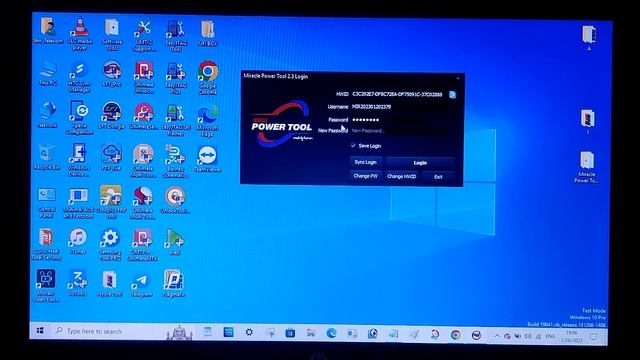The width and height of the screenshot is (640, 360).
Task: Open Microsoft Store from the taskbar
Action: pos(290,333)
